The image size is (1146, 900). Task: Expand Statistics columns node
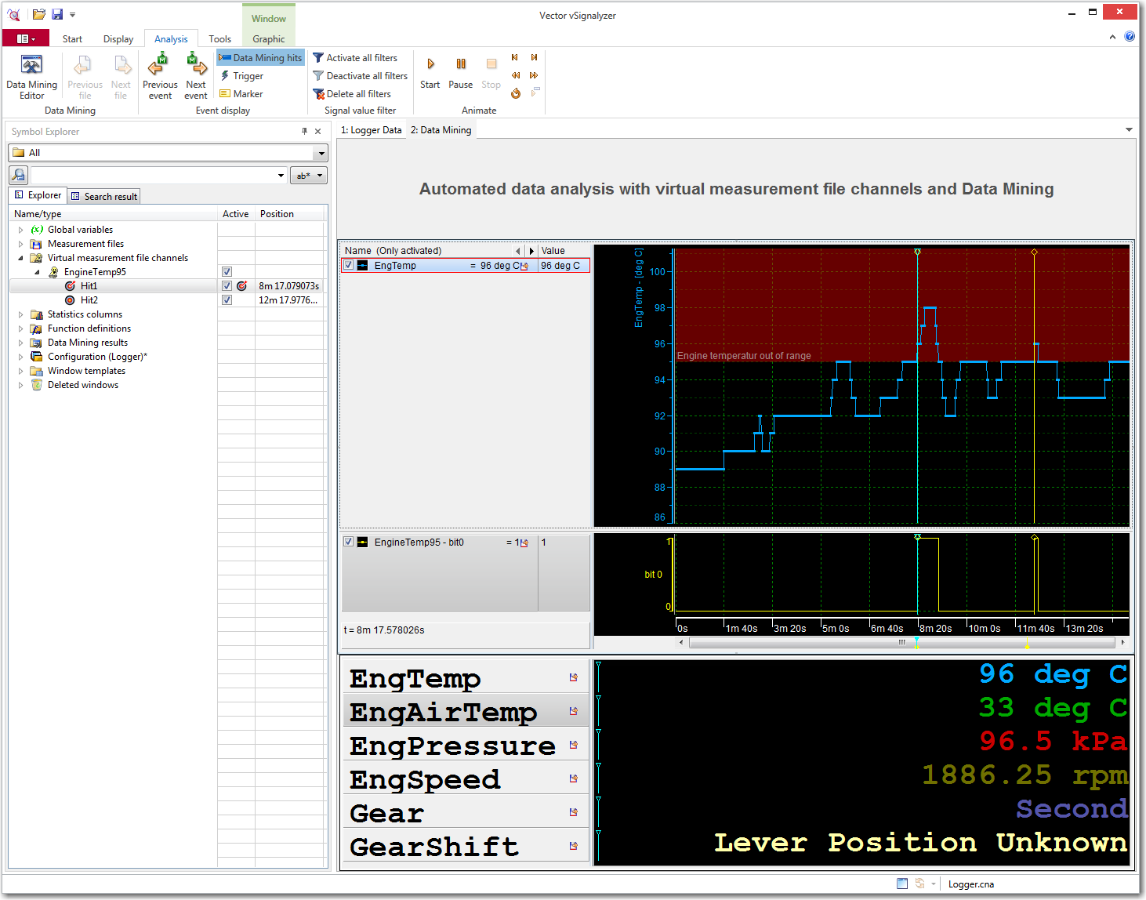(x=20, y=314)
